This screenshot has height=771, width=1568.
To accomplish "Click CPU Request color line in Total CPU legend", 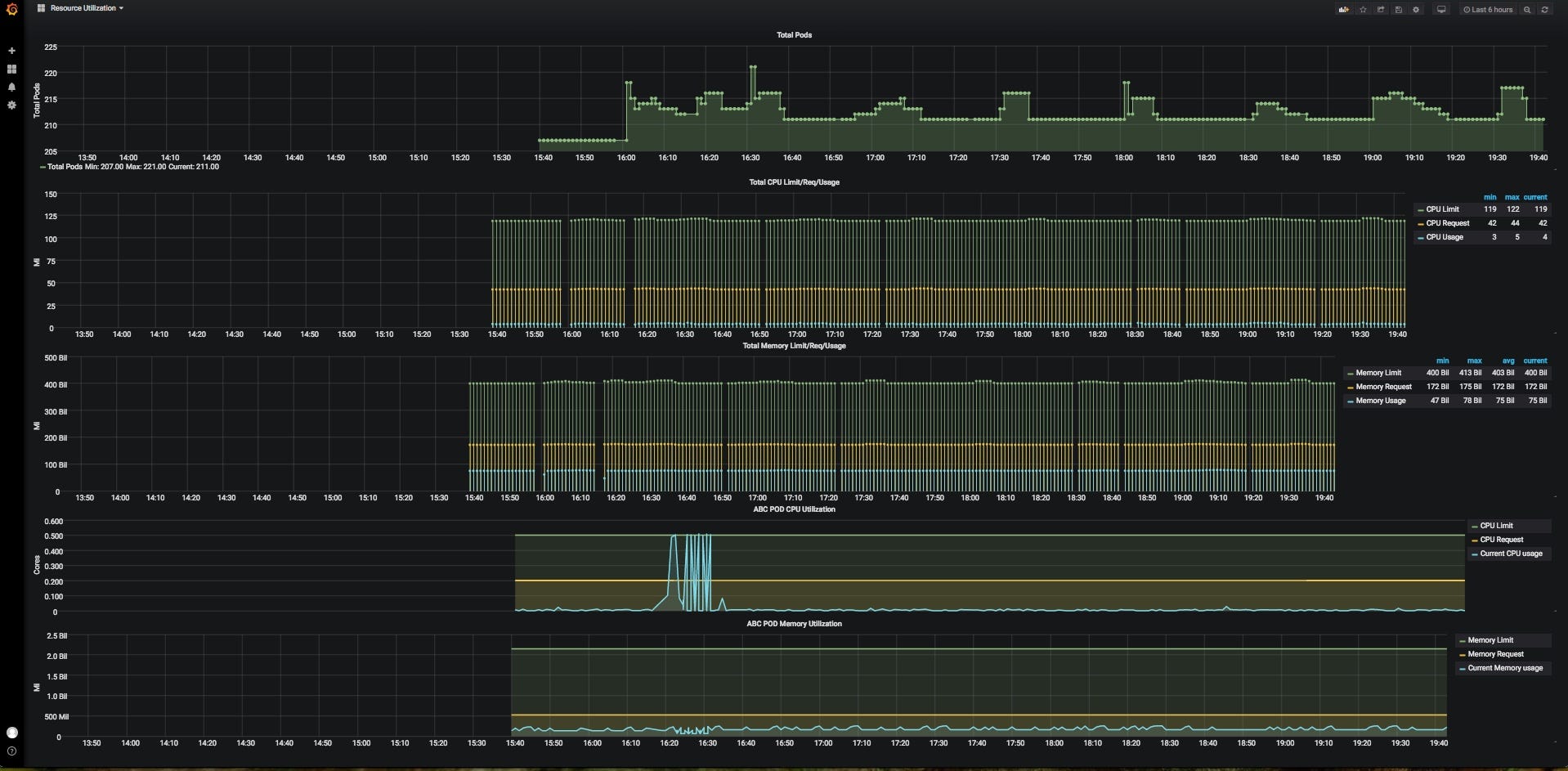I will click(x=1421, y=224).
